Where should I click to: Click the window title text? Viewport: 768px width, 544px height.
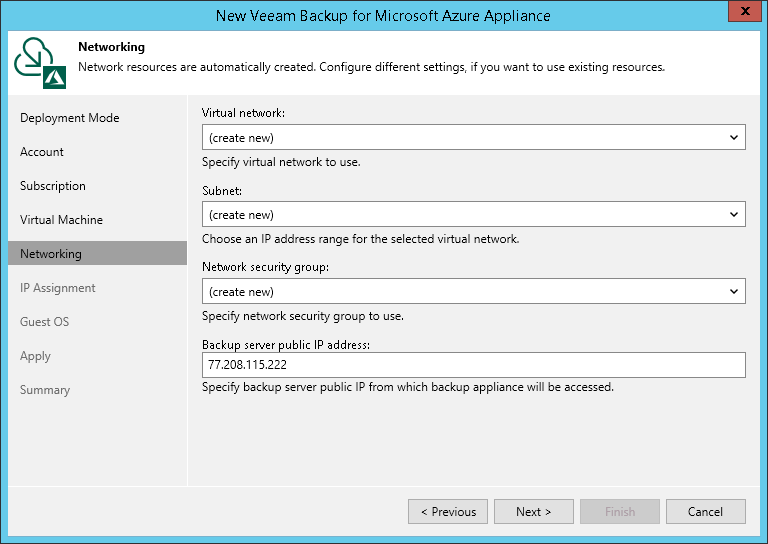(383, 16)
